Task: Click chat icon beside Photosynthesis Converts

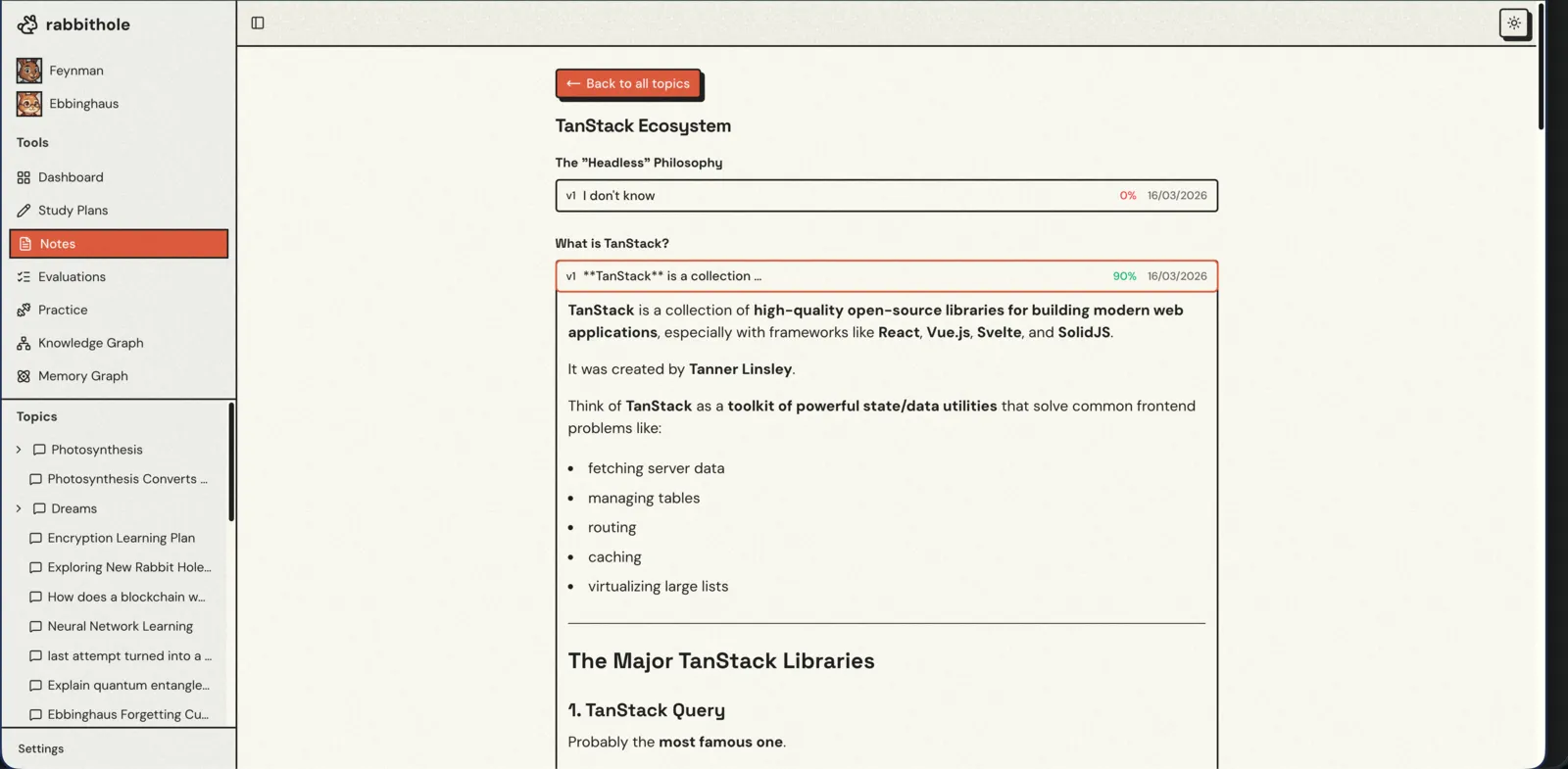Action: click(35, 479)
